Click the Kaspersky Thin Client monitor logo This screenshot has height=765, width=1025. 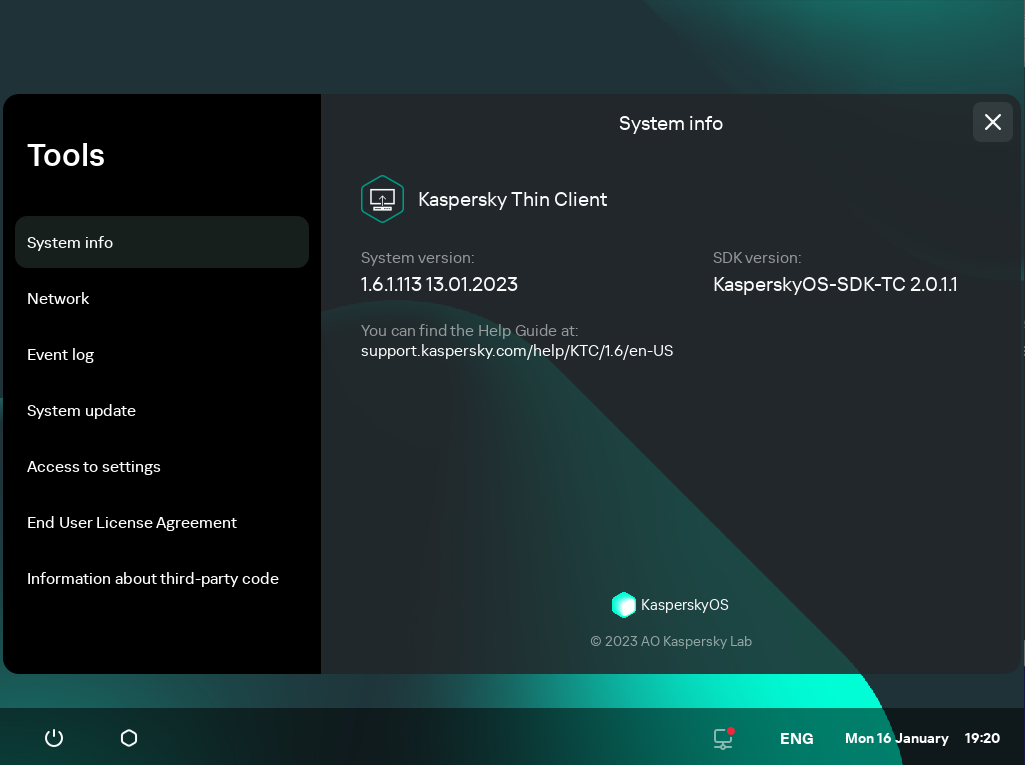pyautogui.click(x=382, y=199)
